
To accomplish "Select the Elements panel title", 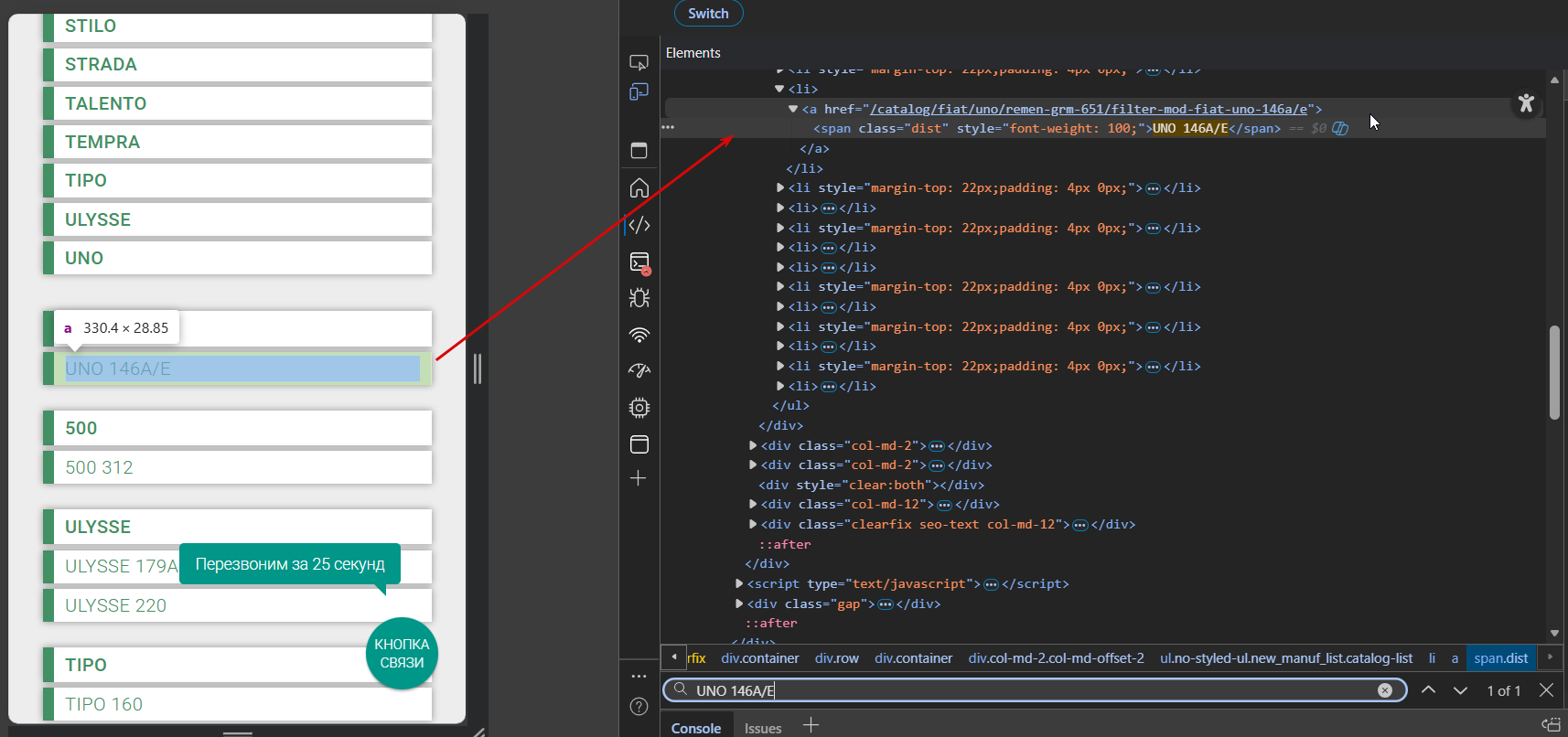I will tap(693, 53).
